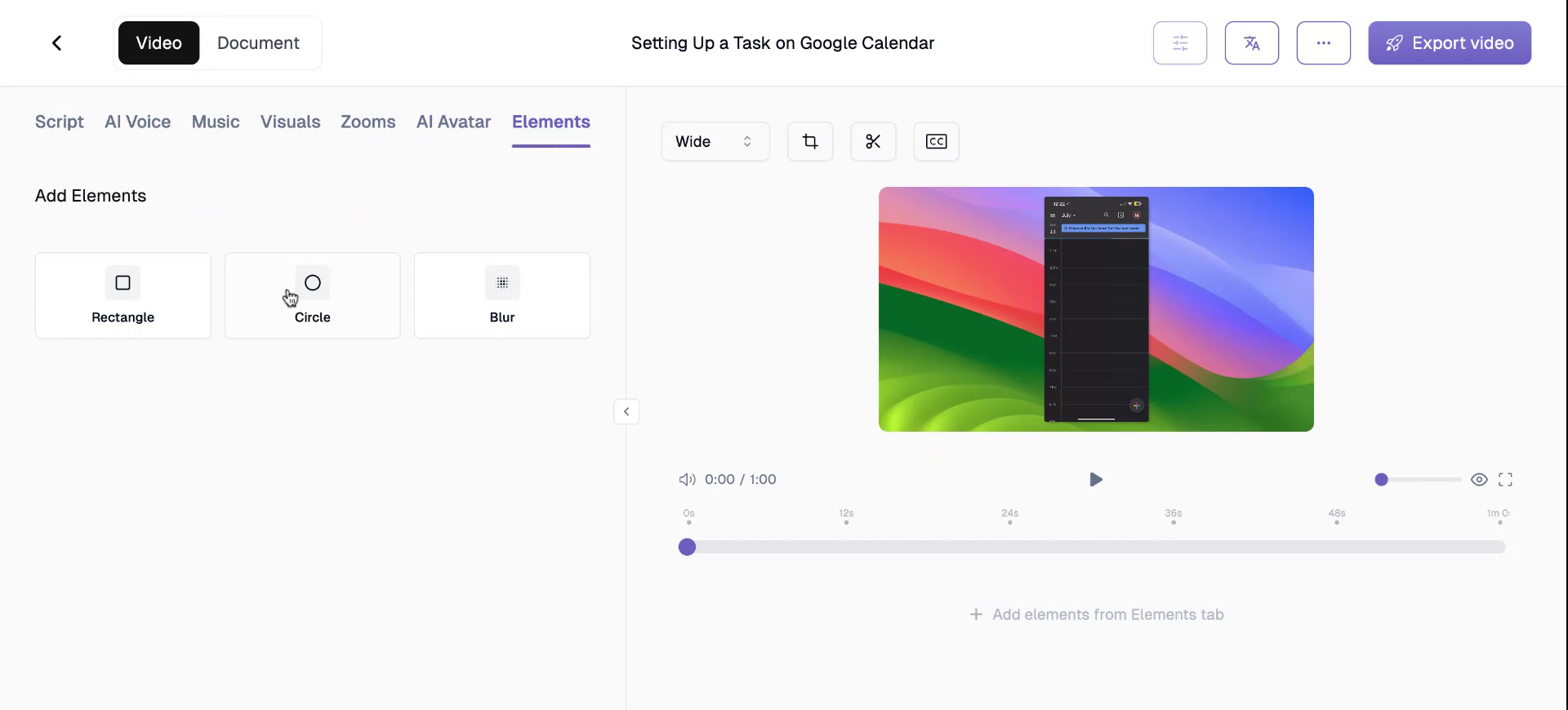Select the scissors trim tool

coord(873,141)
